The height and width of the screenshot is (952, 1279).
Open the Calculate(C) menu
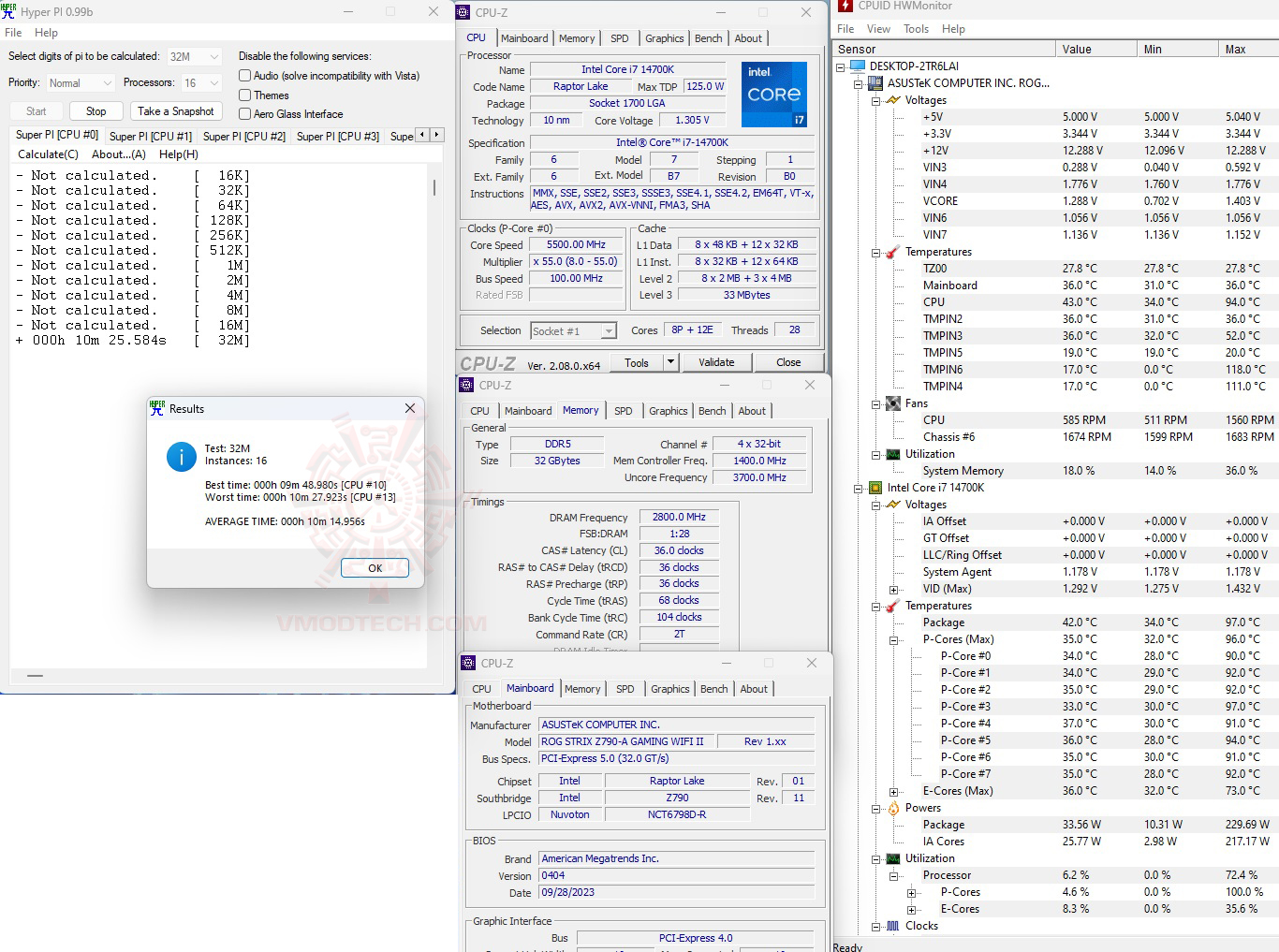[48, 154]
